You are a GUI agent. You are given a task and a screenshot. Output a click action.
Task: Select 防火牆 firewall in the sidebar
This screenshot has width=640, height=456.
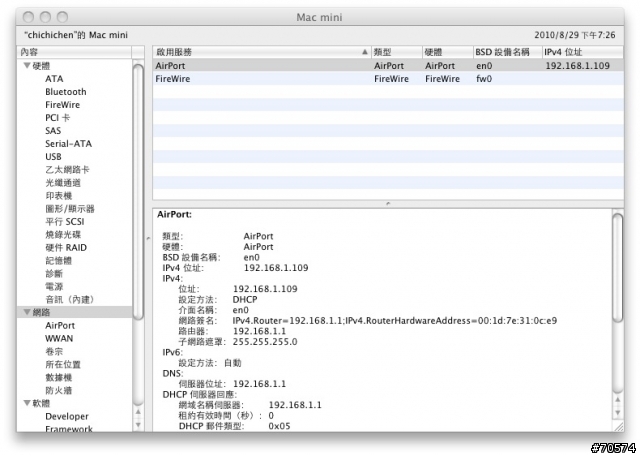[59, 391]
